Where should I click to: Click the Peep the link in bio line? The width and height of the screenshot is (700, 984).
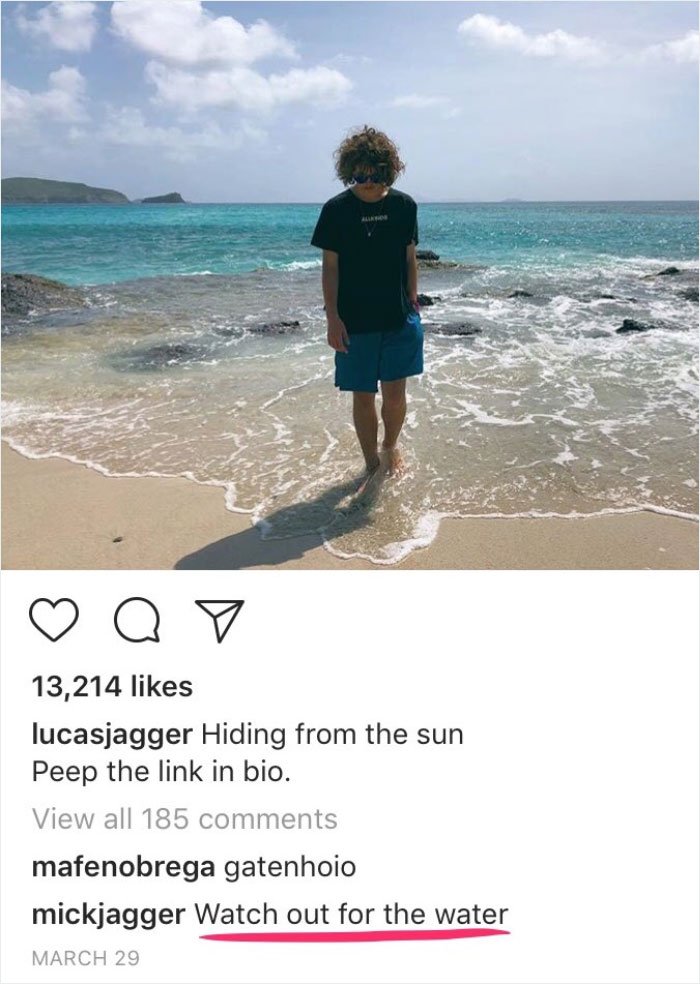tap(161, 771)
